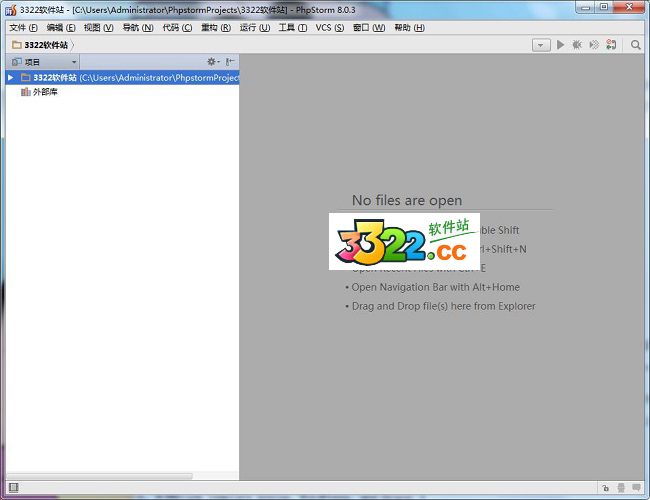
Task: Open the project panel gear settings
Action: 212,62
